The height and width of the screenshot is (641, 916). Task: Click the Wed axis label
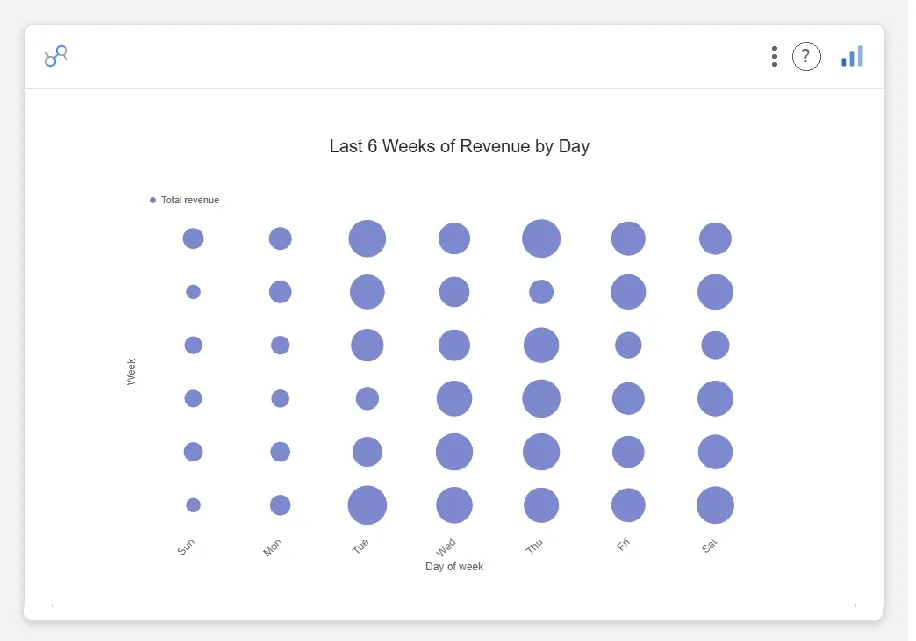coord(446,548)
